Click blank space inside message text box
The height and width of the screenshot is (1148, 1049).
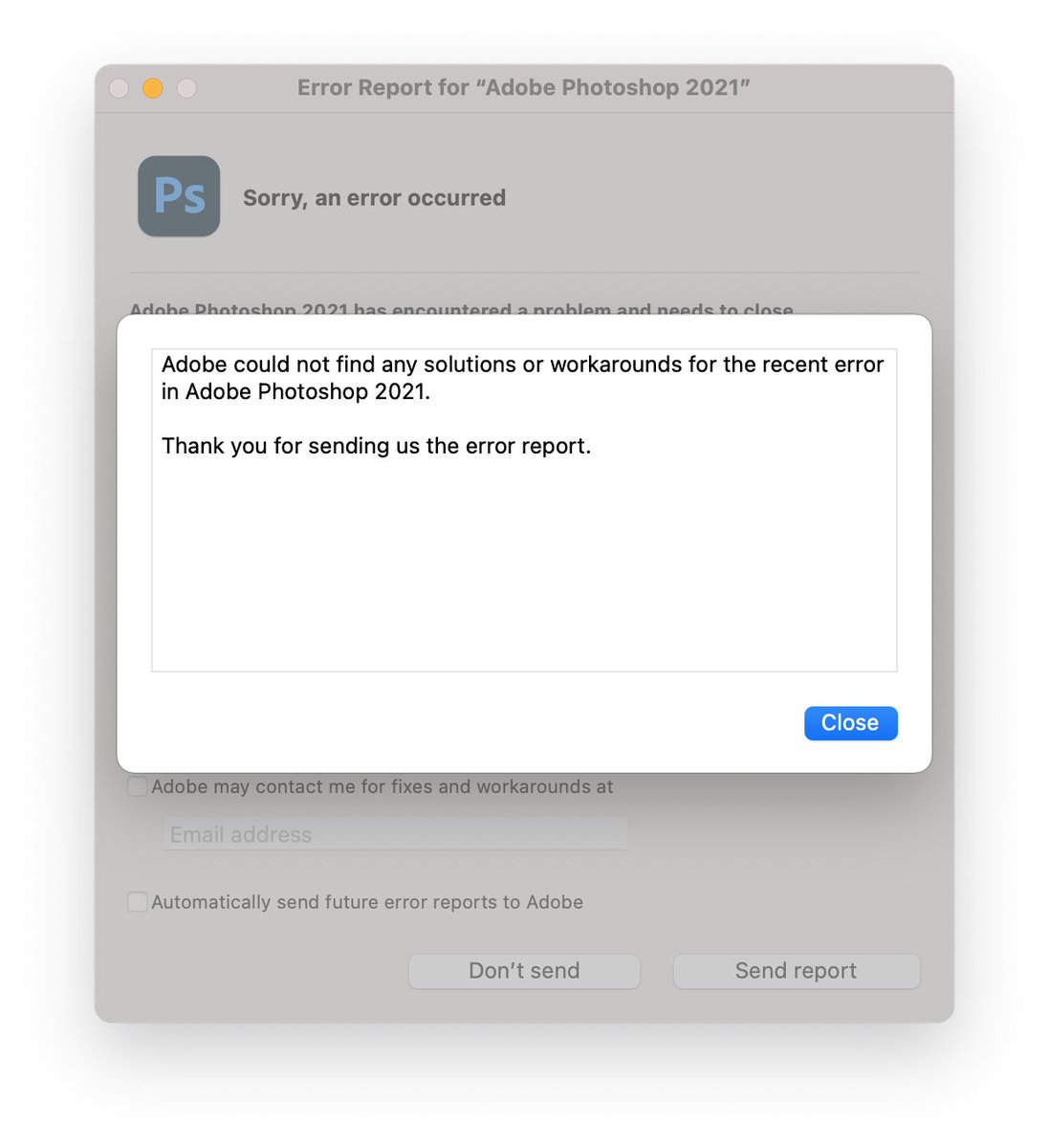[524, 564]
